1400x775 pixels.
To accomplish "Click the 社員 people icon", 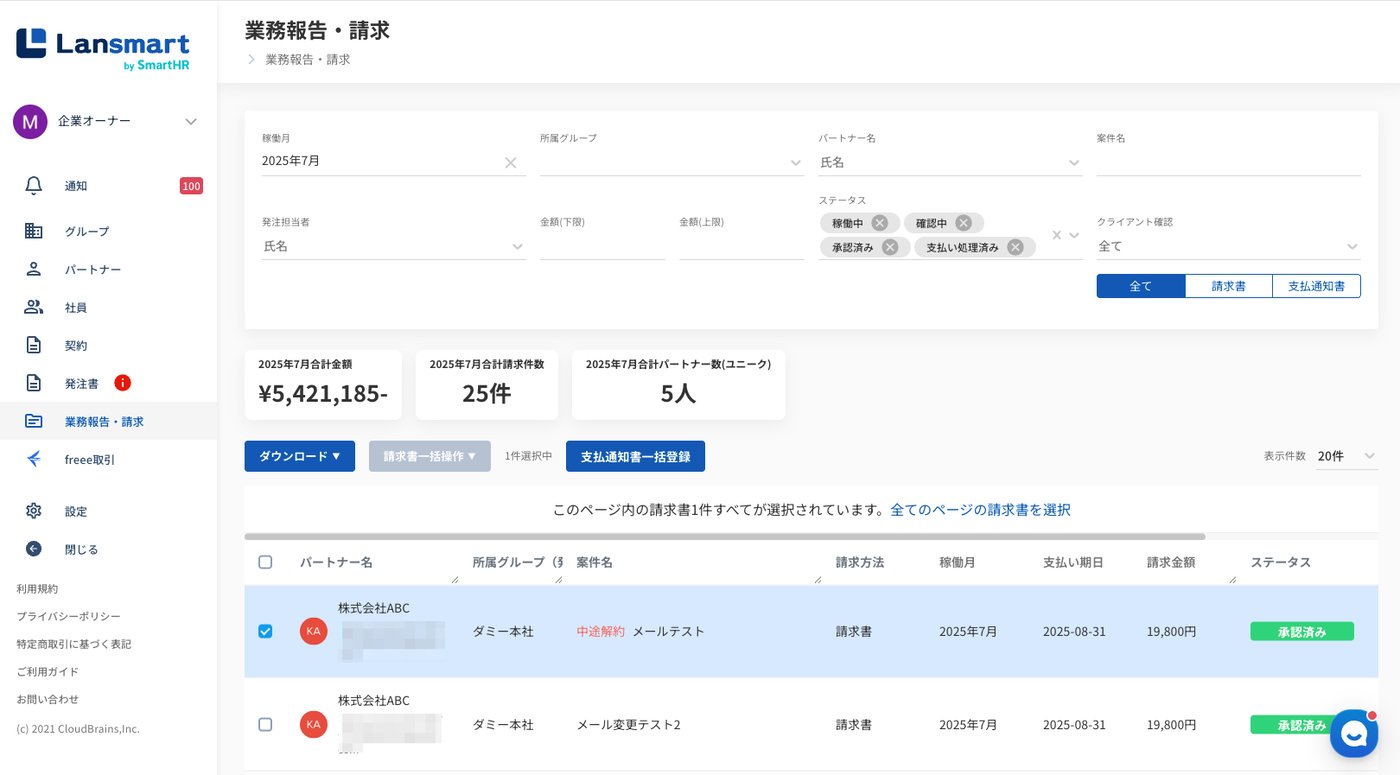I will (34, 307).
